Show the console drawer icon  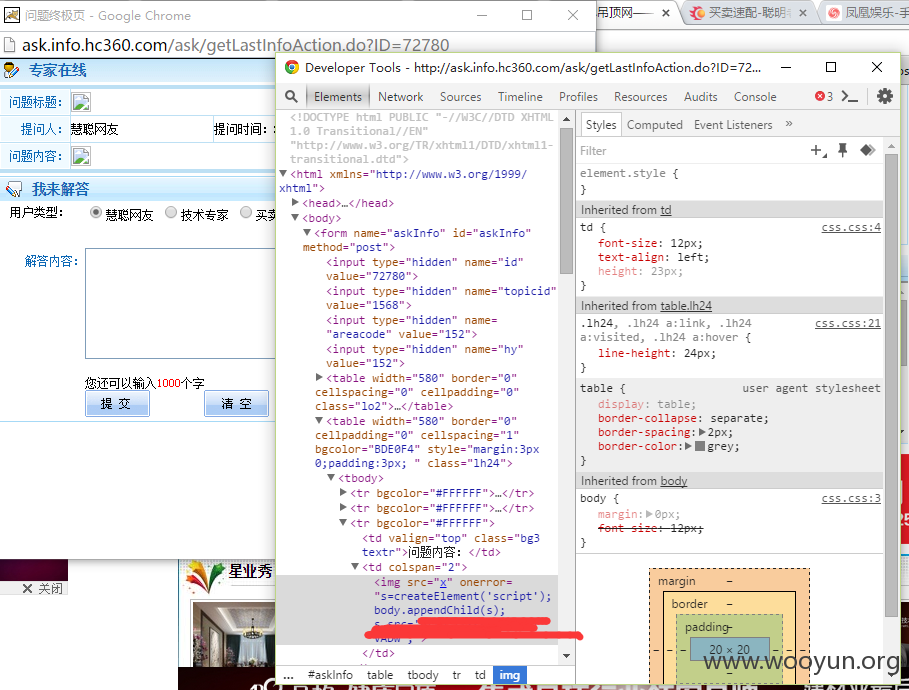click(x=849, y=97)
